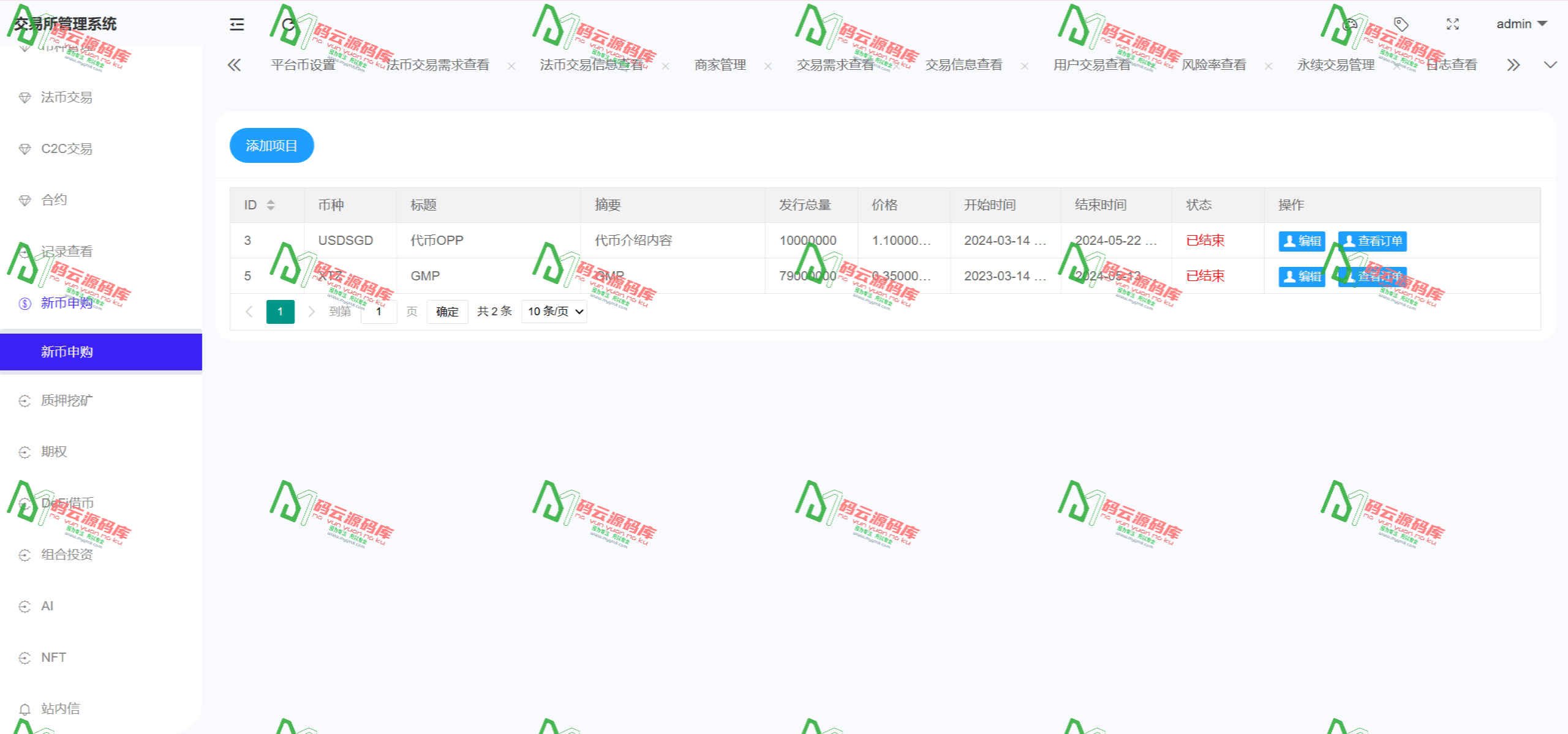Click the page number input field
The image size is (1568, 734).
379,312
